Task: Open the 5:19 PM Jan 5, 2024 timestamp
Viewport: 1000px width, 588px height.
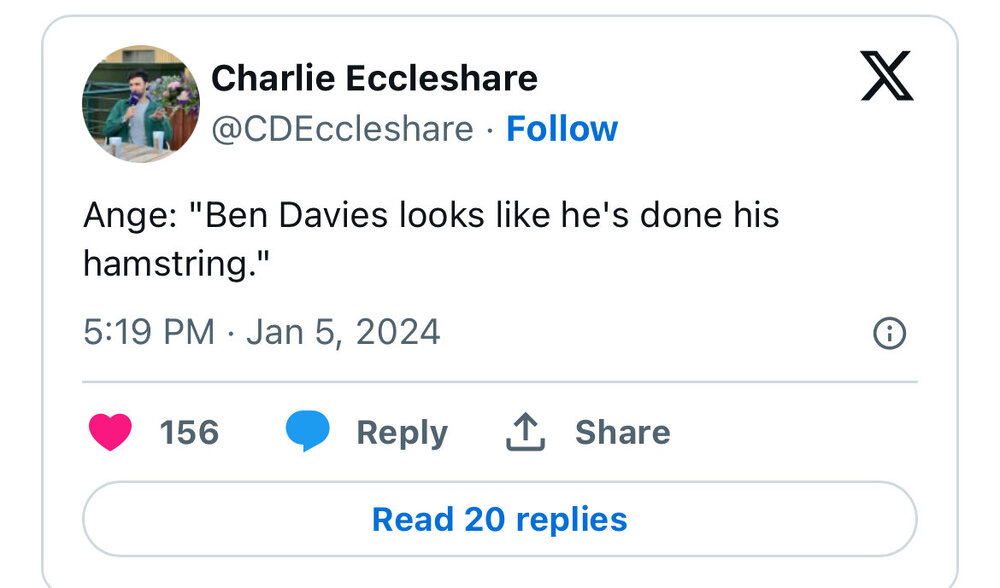Action: point(262,332)
